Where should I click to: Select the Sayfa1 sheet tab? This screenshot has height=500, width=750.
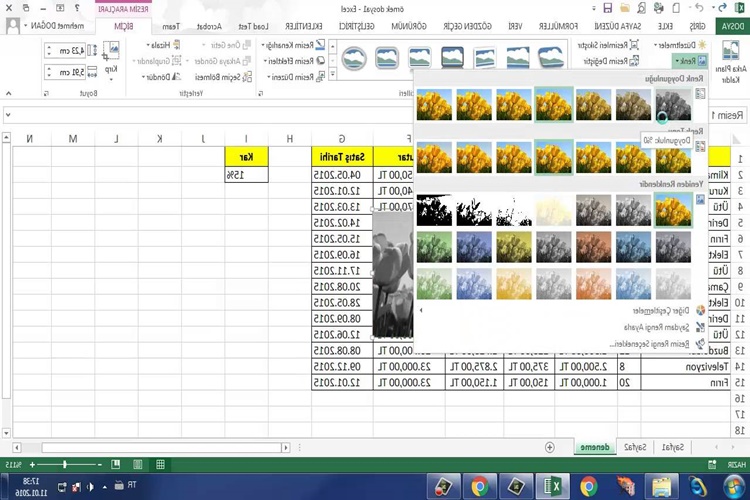tap(673, 447)
